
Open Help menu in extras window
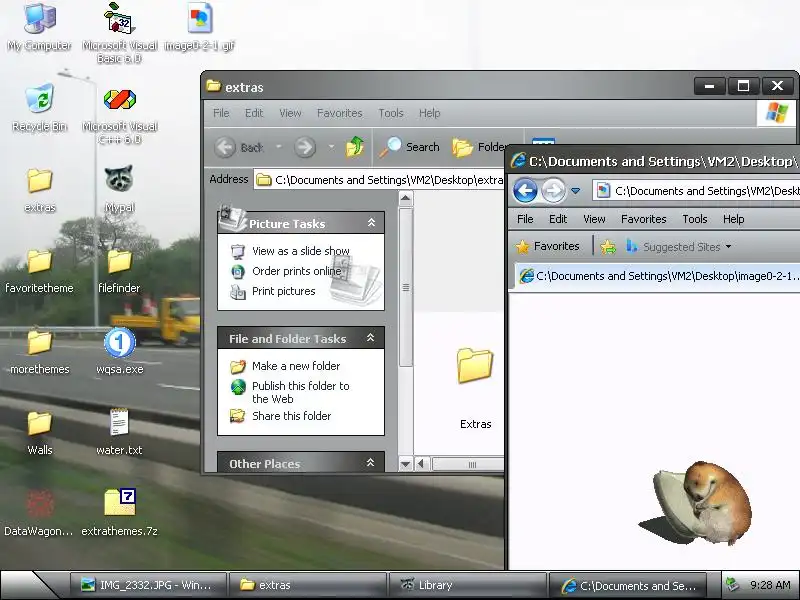pos(430,113)
